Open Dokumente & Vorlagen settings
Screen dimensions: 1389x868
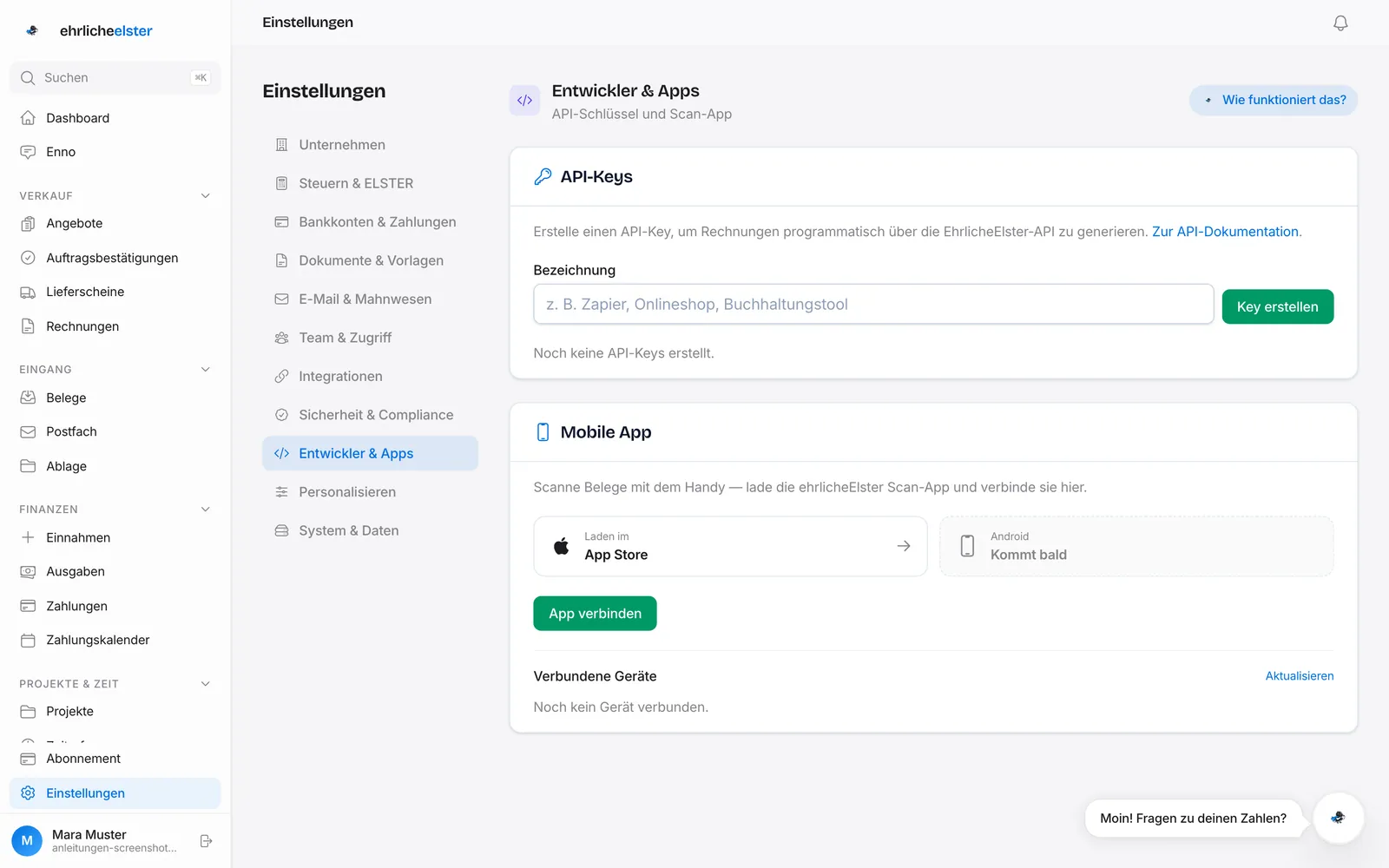[370, 260]
